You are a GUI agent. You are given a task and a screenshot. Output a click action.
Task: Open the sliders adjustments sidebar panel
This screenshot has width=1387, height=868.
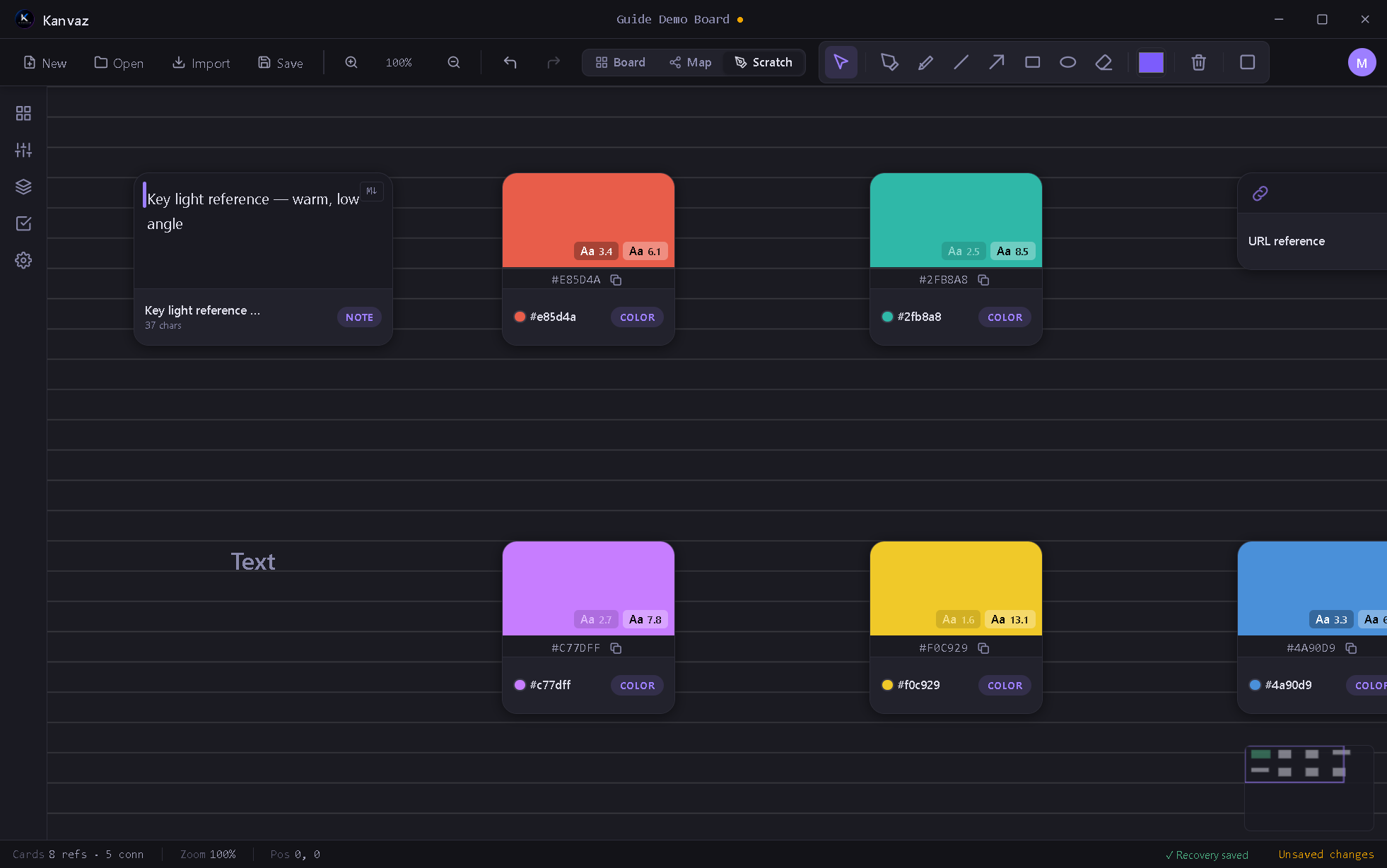pos(23,150)
